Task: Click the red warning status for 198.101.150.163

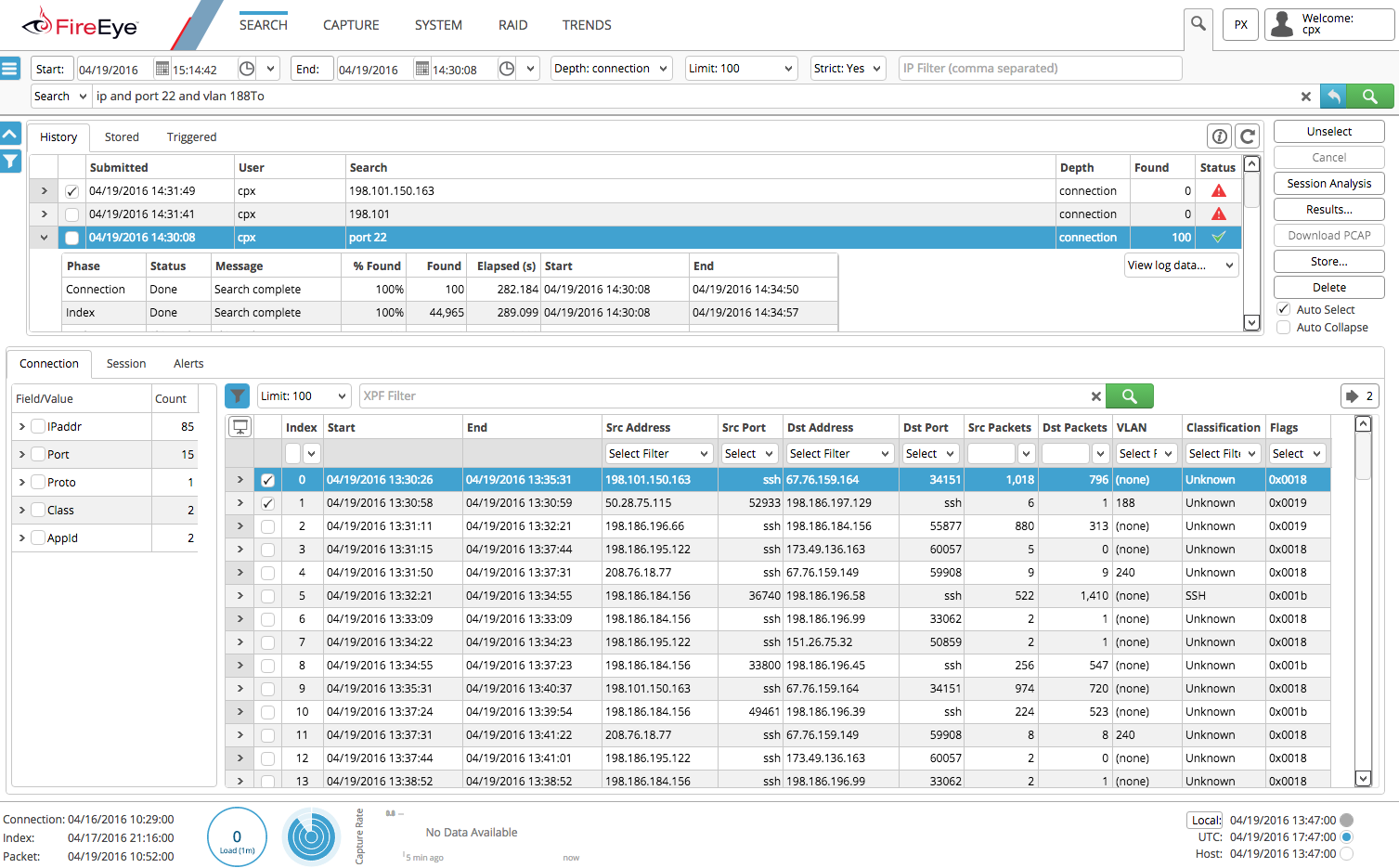Action: point(1219,191)
